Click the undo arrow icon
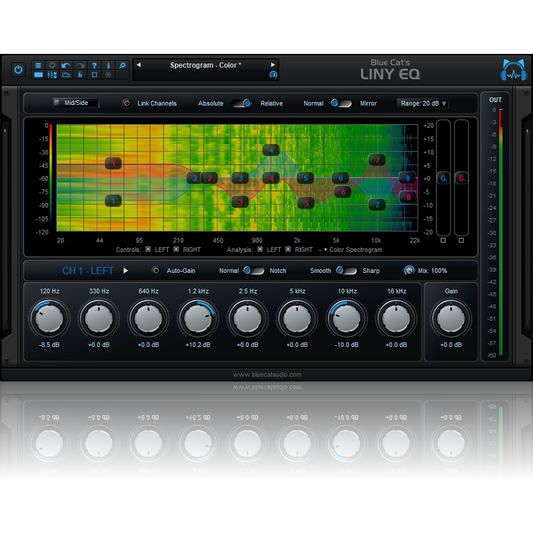The height and width of the screenshot is (533, 533). [66, 65]
